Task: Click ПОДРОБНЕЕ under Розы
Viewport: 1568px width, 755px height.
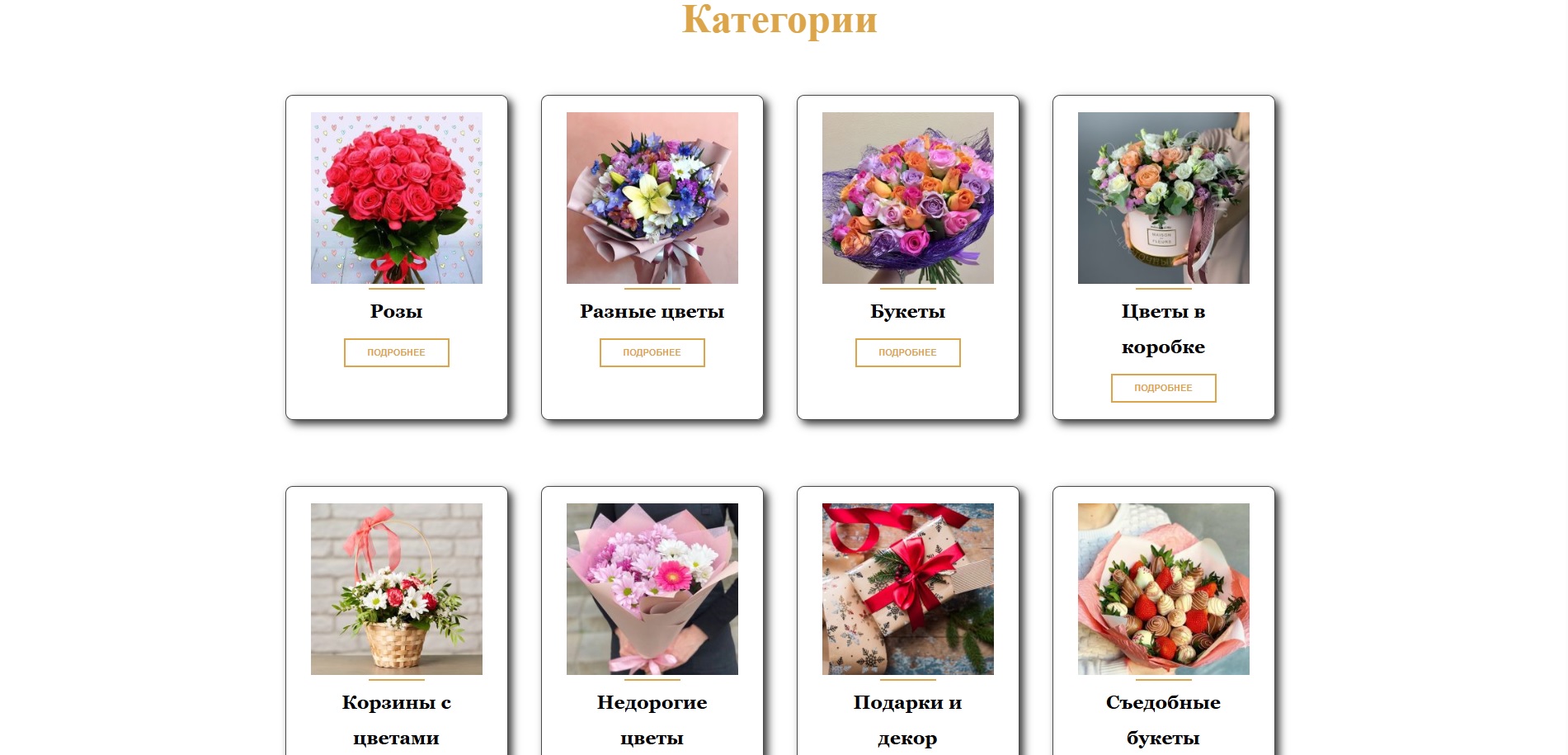Action: click(396, 352)
